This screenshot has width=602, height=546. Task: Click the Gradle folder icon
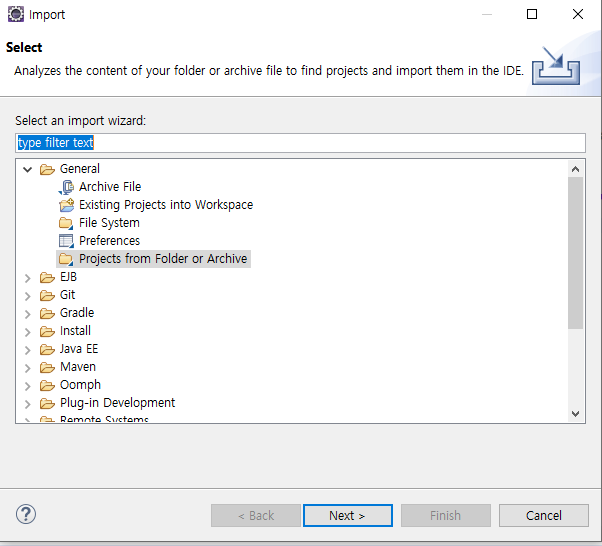click(x=47, y=313)
